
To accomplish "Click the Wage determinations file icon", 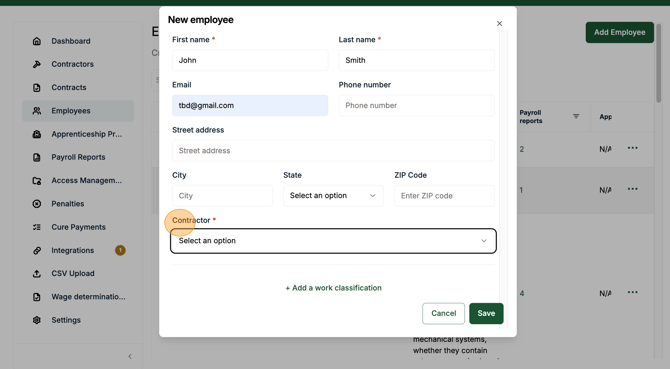I will pos(37,297).
